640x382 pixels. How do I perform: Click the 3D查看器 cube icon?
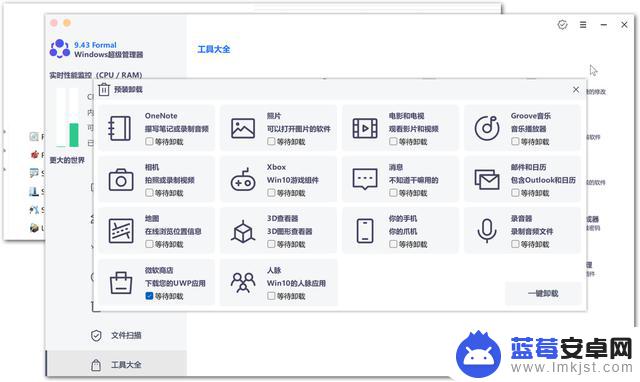click(243, 231)
